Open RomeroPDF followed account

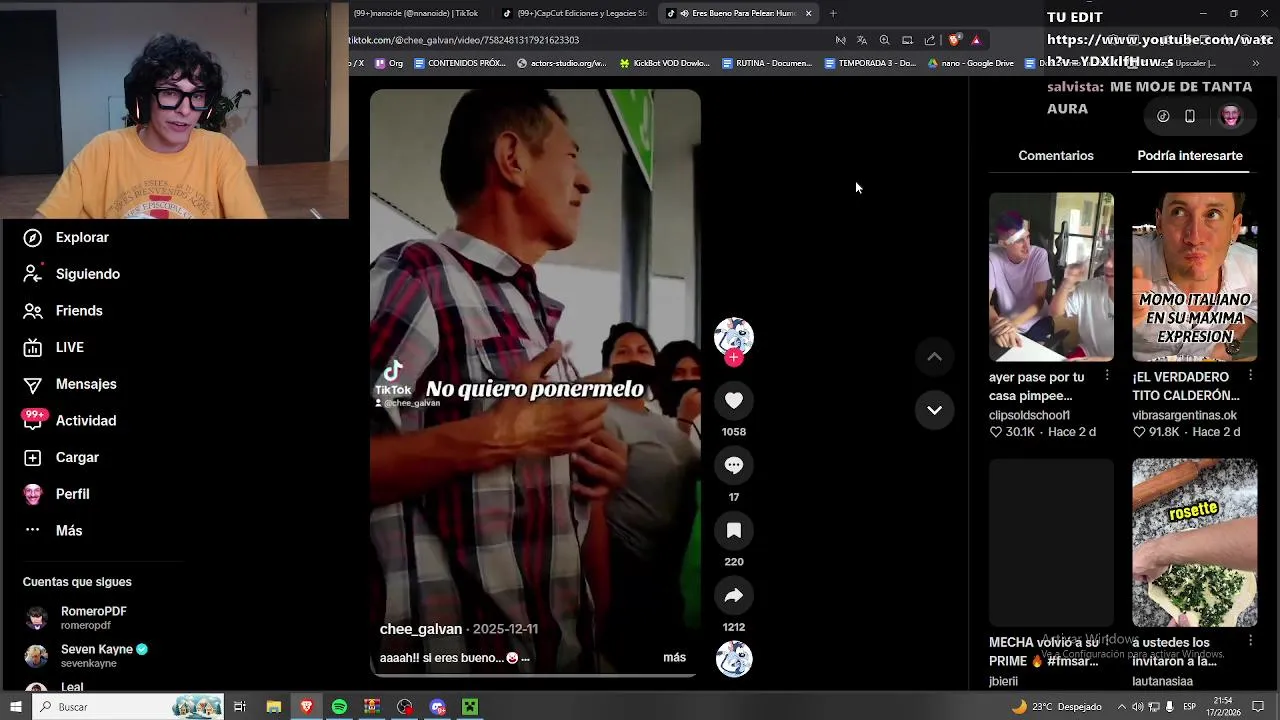pos(76,617)
